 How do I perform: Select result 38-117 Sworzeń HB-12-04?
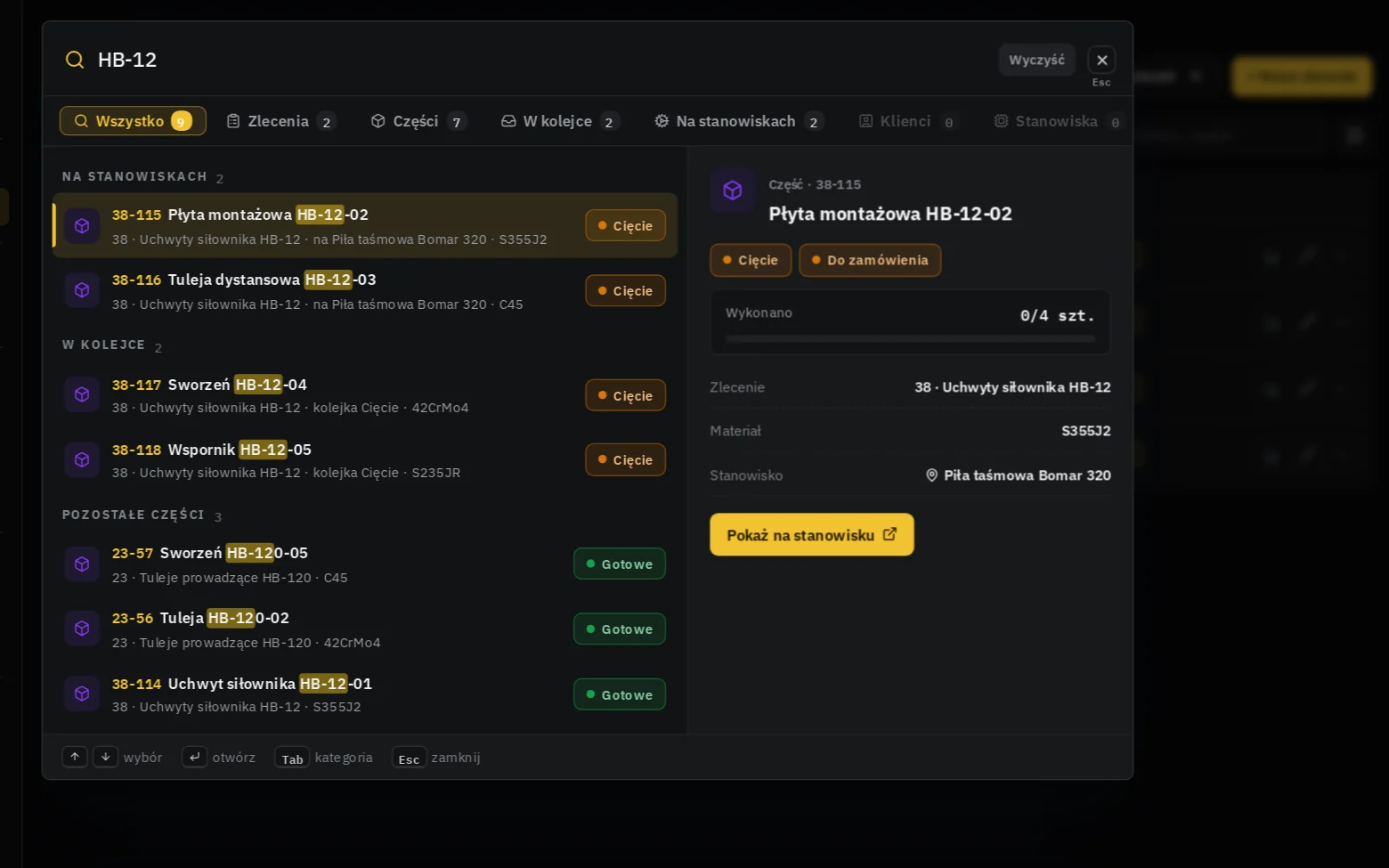point(365,395)
